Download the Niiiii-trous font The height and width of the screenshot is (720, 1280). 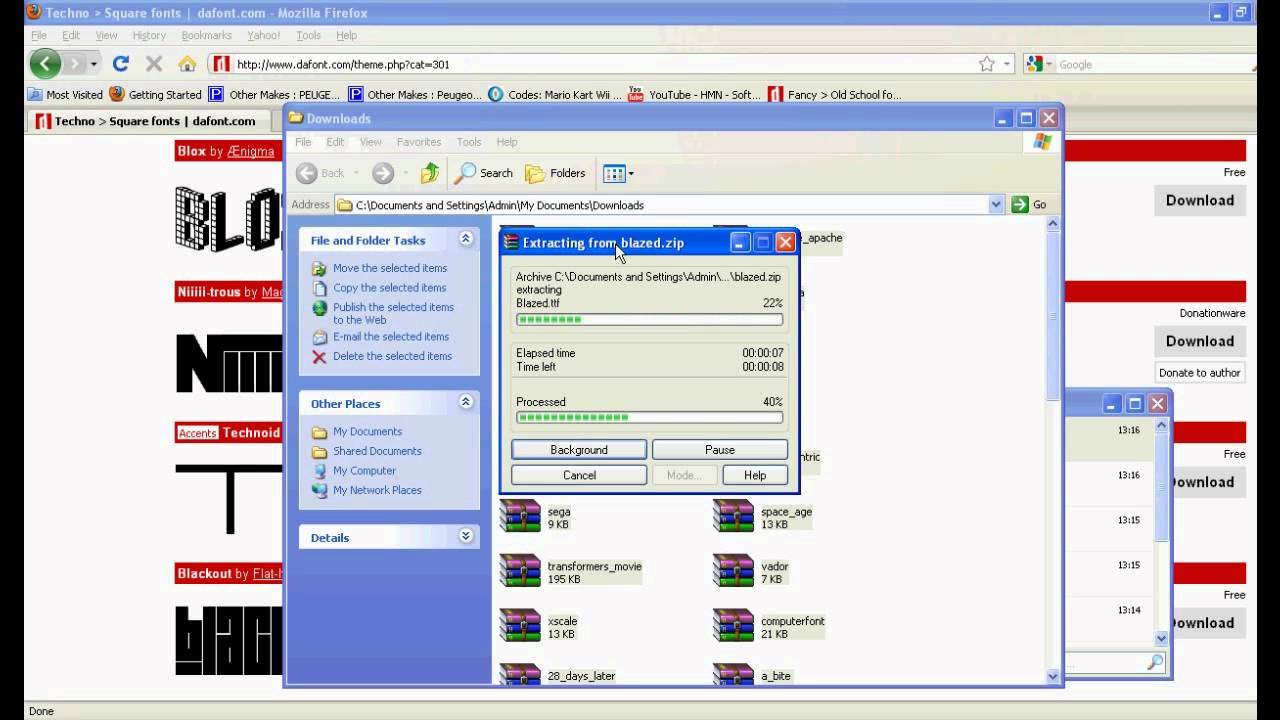[x=1200, y=341]
